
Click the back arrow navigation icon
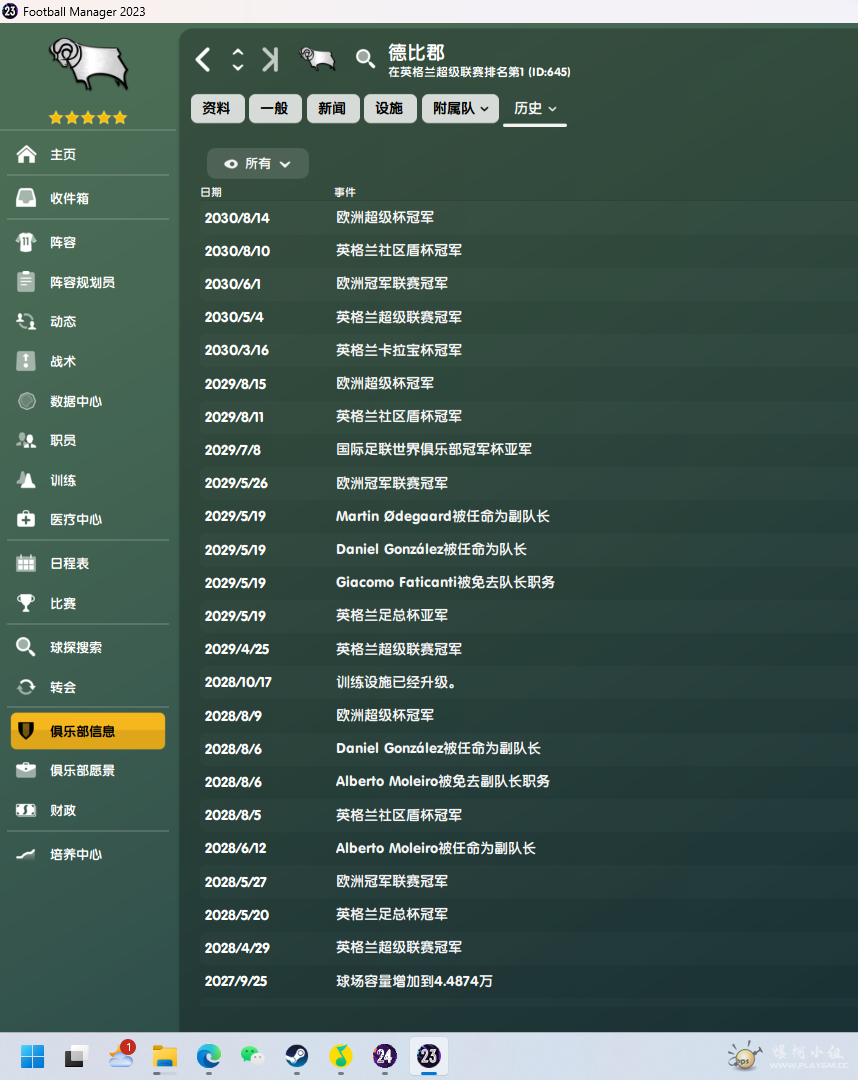click(203, 60)
